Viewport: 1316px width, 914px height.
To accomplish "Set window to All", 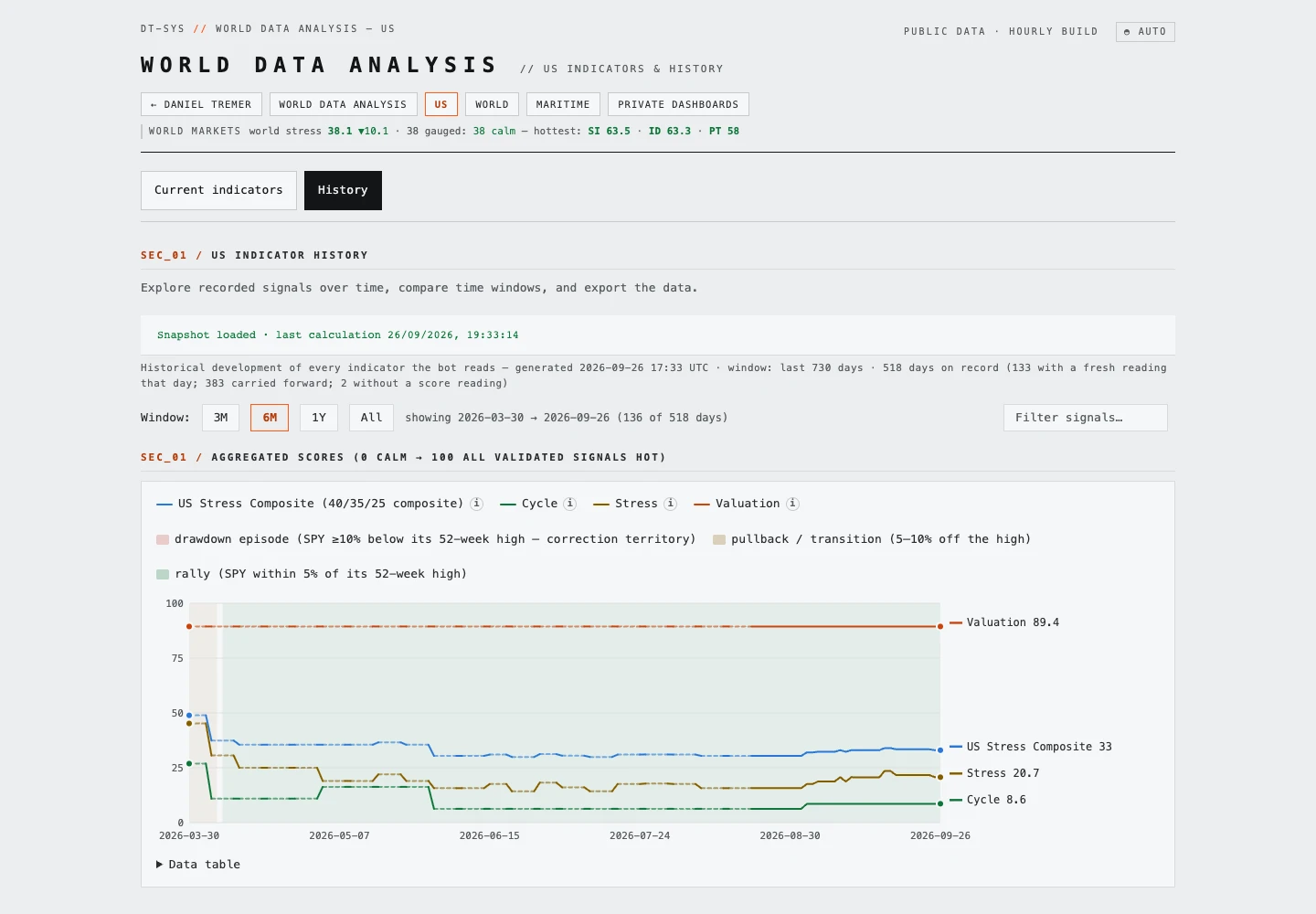I will point(371,418).
